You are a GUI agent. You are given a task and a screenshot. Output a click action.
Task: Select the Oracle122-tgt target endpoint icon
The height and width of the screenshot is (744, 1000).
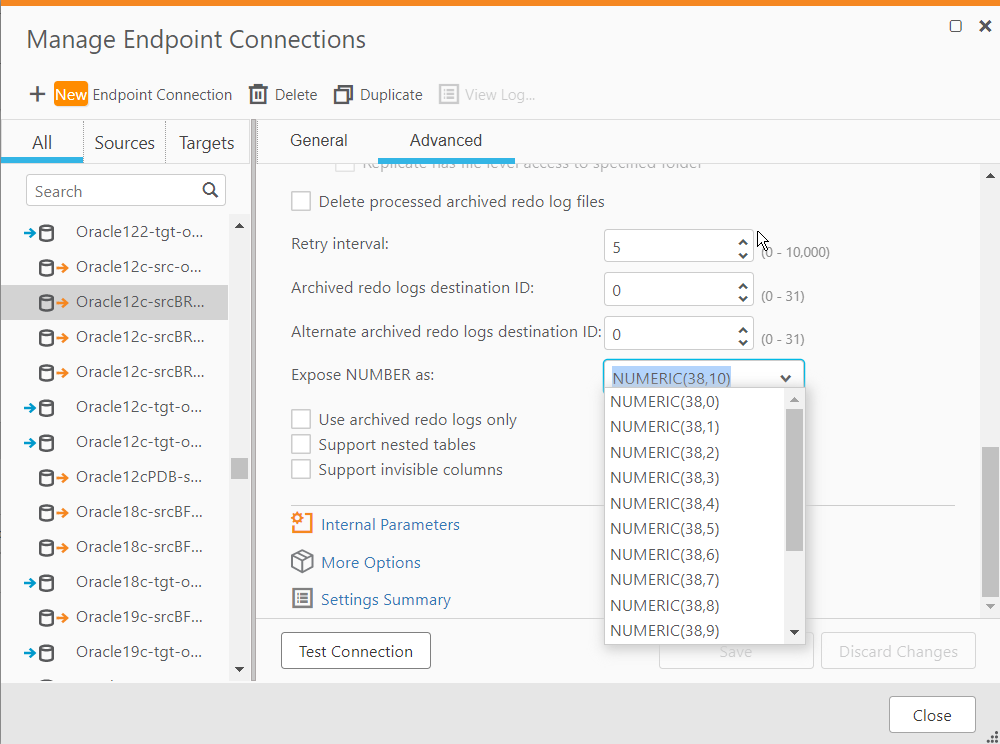point(39,233)
